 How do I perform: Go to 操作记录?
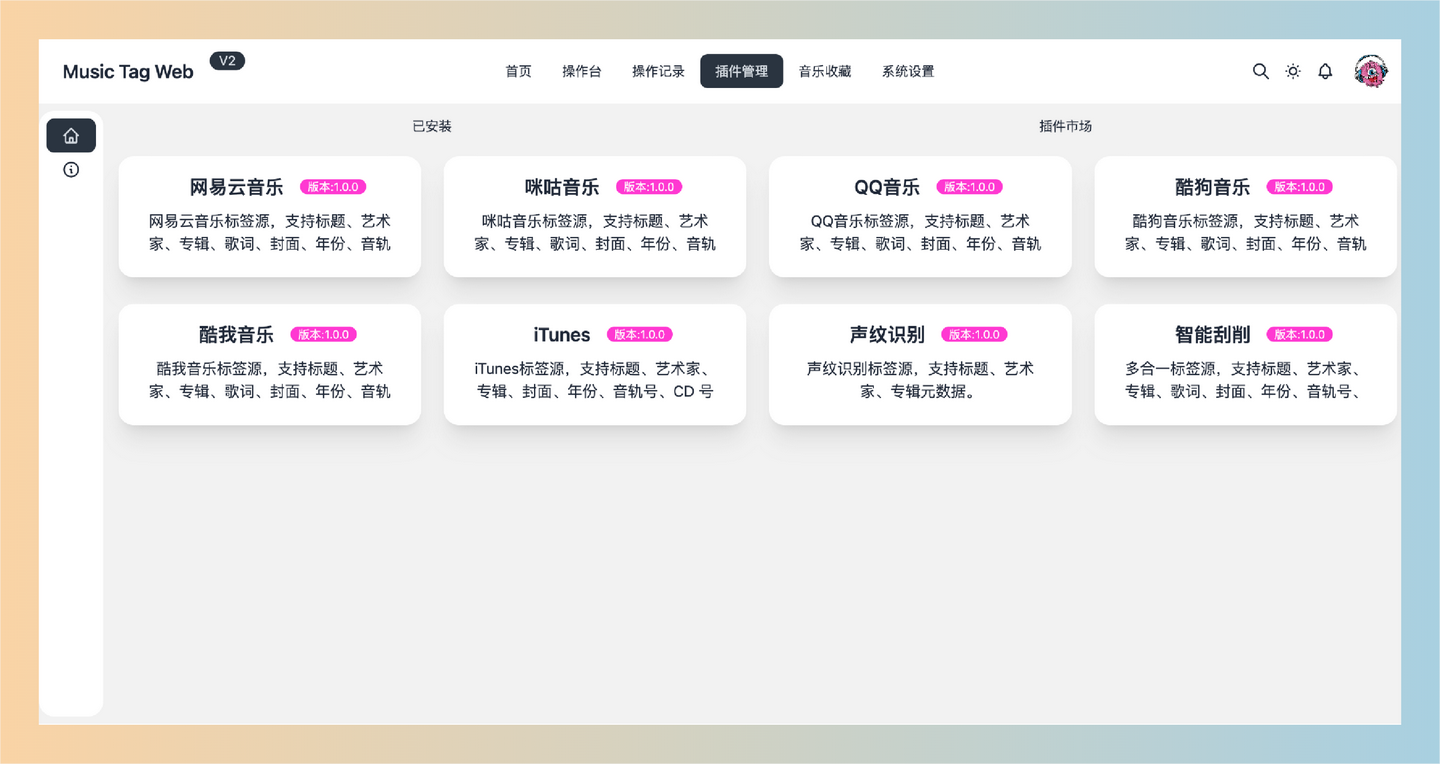pyautogui.click(x=658, y=71)
